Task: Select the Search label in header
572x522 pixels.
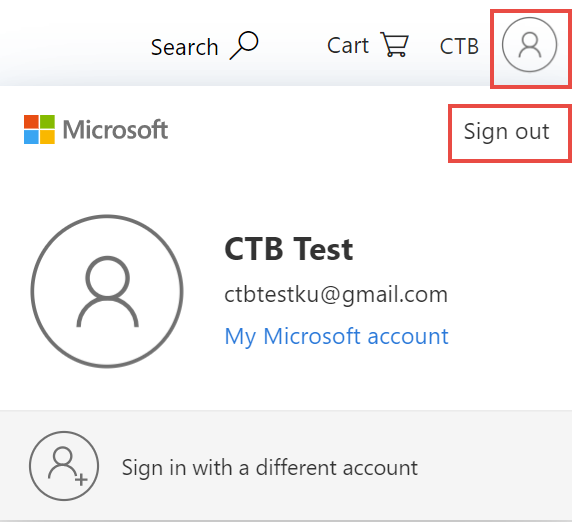Action: 185,47
